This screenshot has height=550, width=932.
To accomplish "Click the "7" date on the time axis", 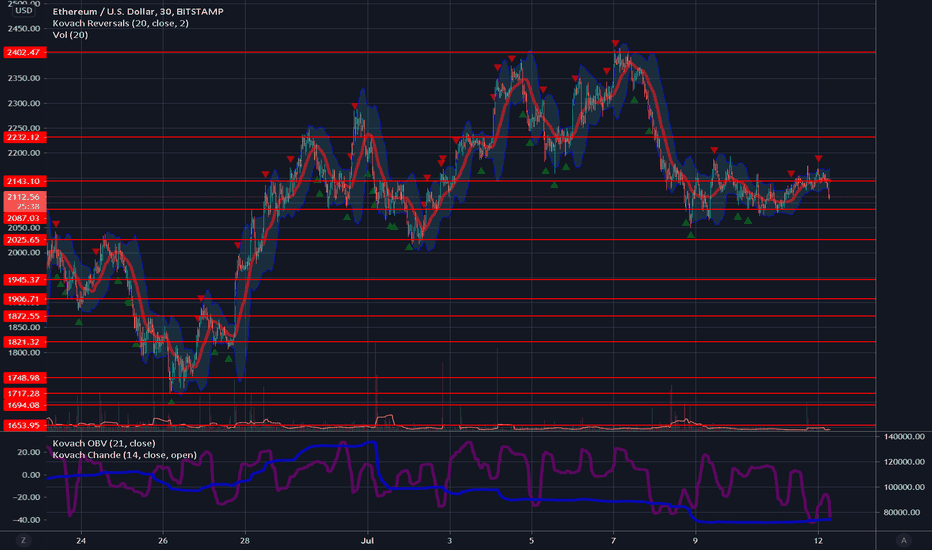I will [613, 540].
